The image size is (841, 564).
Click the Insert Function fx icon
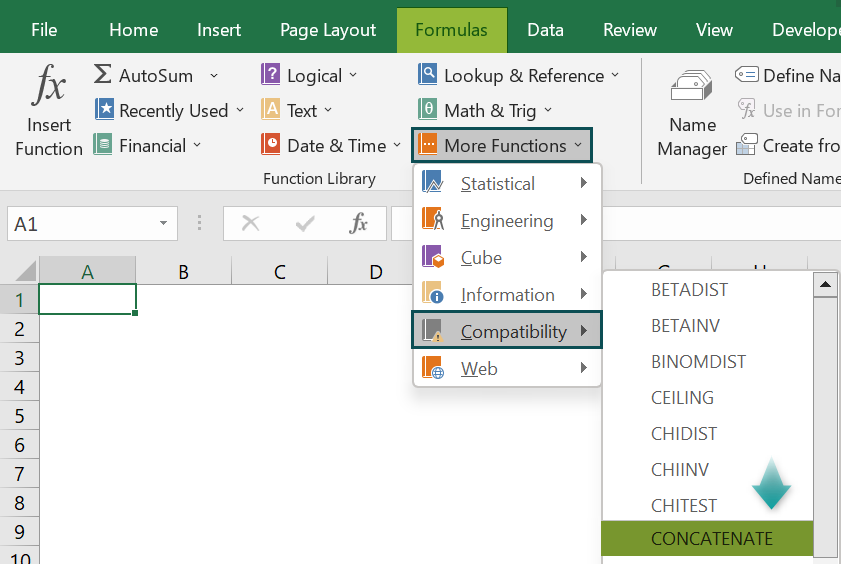[49, 84]
